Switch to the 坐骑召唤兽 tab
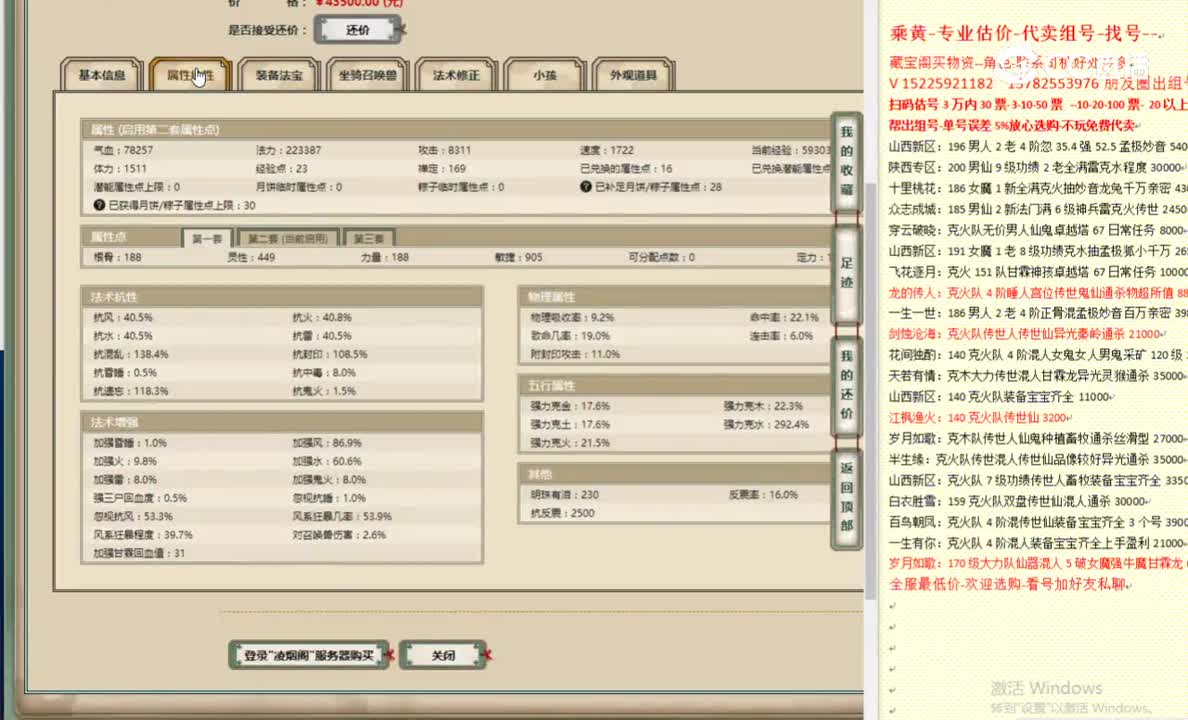Screen dimensions: 1188x720 367,75
